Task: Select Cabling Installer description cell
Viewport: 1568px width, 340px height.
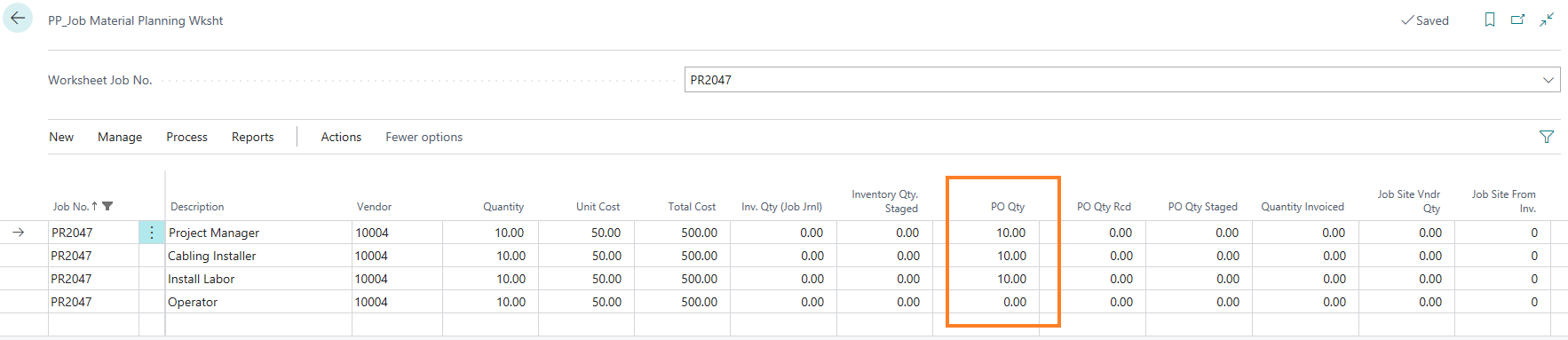Action: [x=259, y=256]
